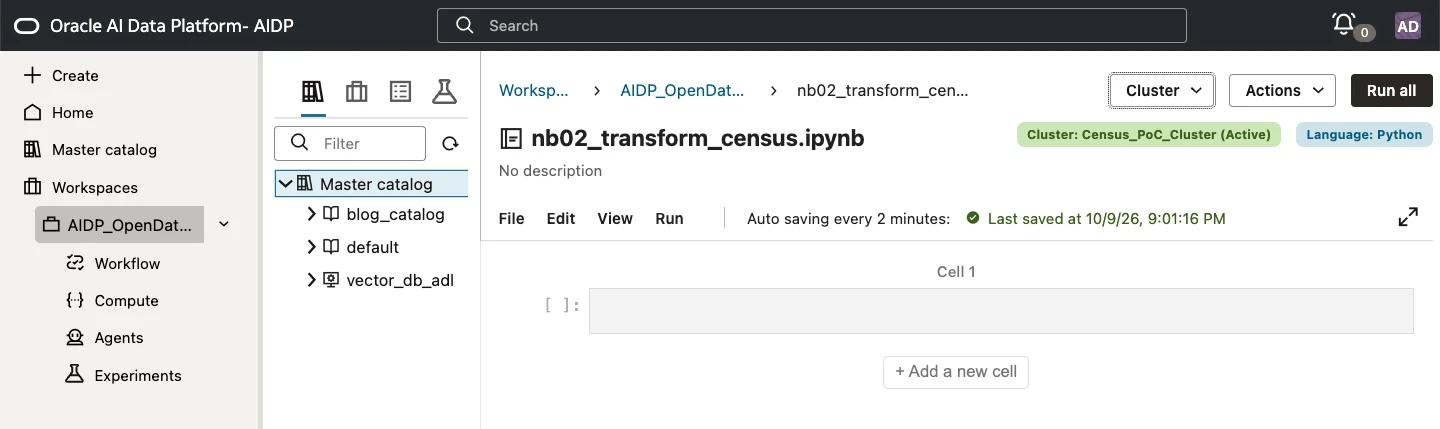
Task: Refresh the catalog tree
Action: [x=450, y=144]
